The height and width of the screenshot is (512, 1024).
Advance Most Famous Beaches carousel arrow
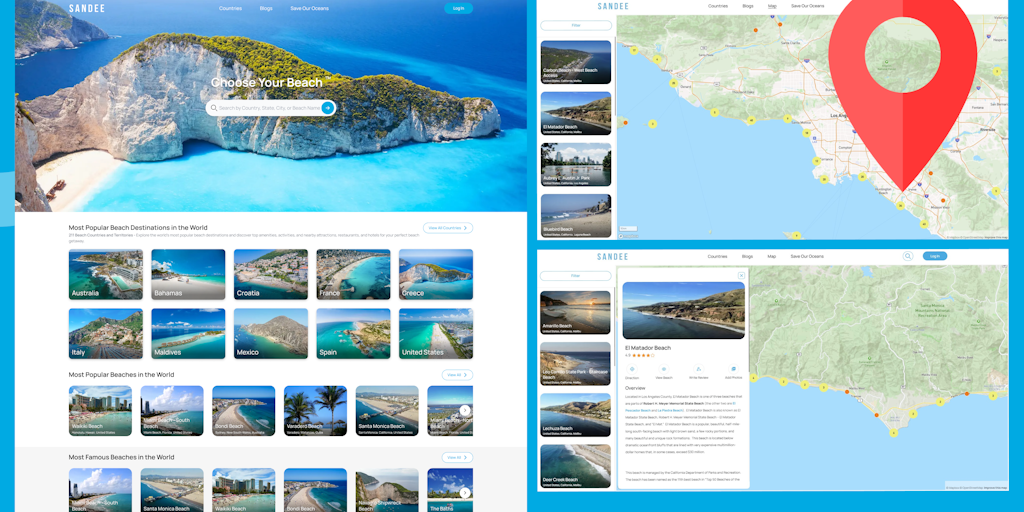click(x=465, y=492)
